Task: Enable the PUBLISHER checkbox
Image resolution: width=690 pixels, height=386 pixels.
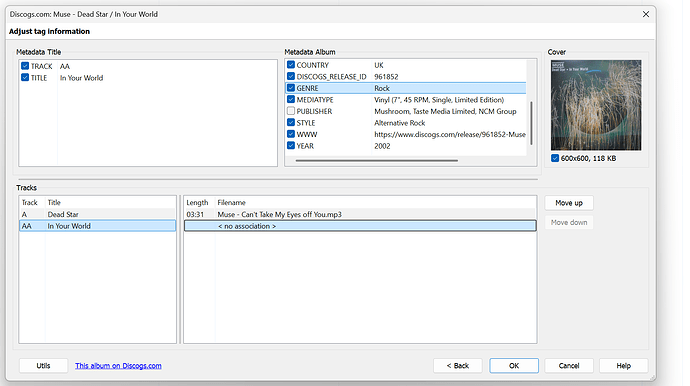Action: (291, 111)
